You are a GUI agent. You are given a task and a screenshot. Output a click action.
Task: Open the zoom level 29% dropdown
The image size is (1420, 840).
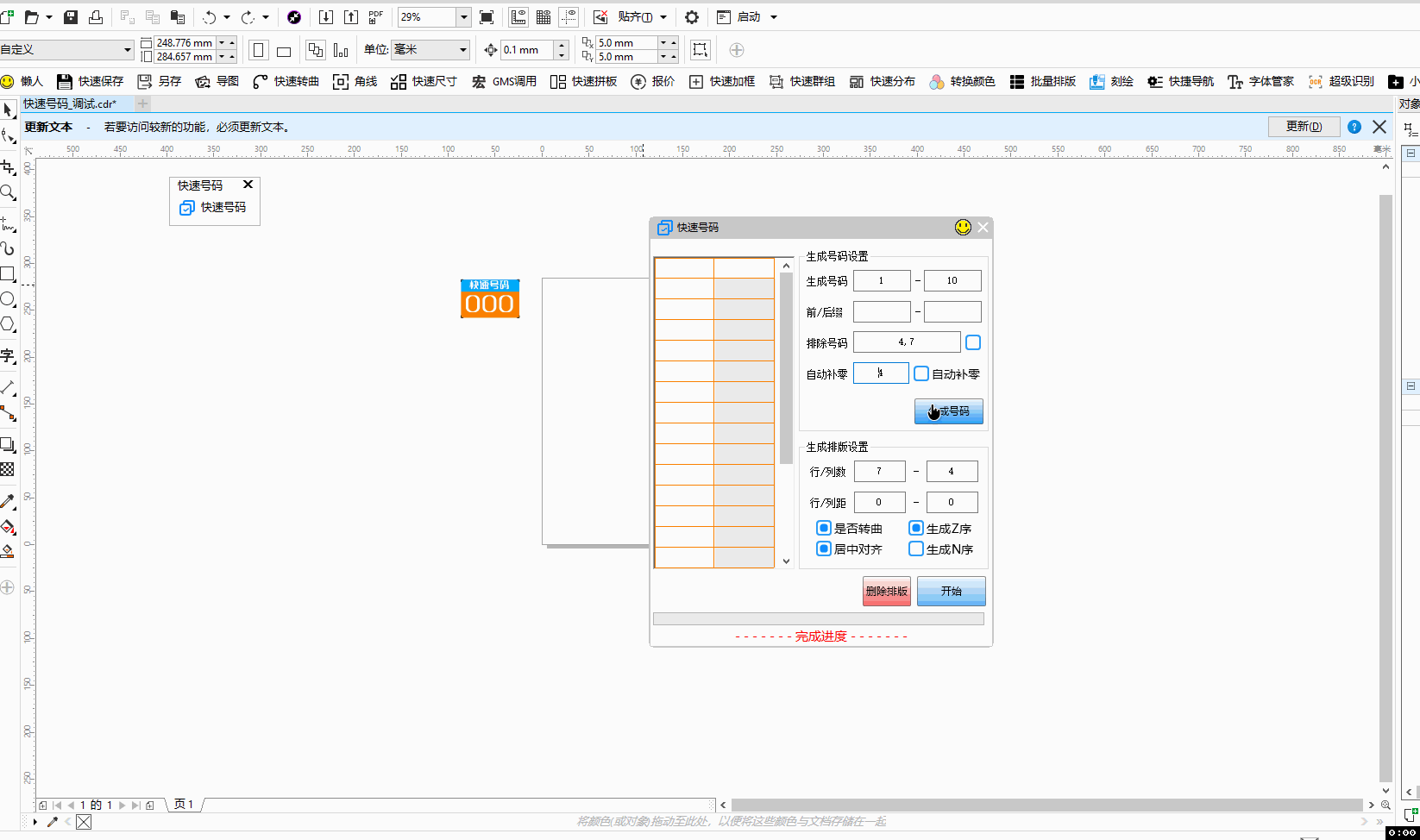463,17
